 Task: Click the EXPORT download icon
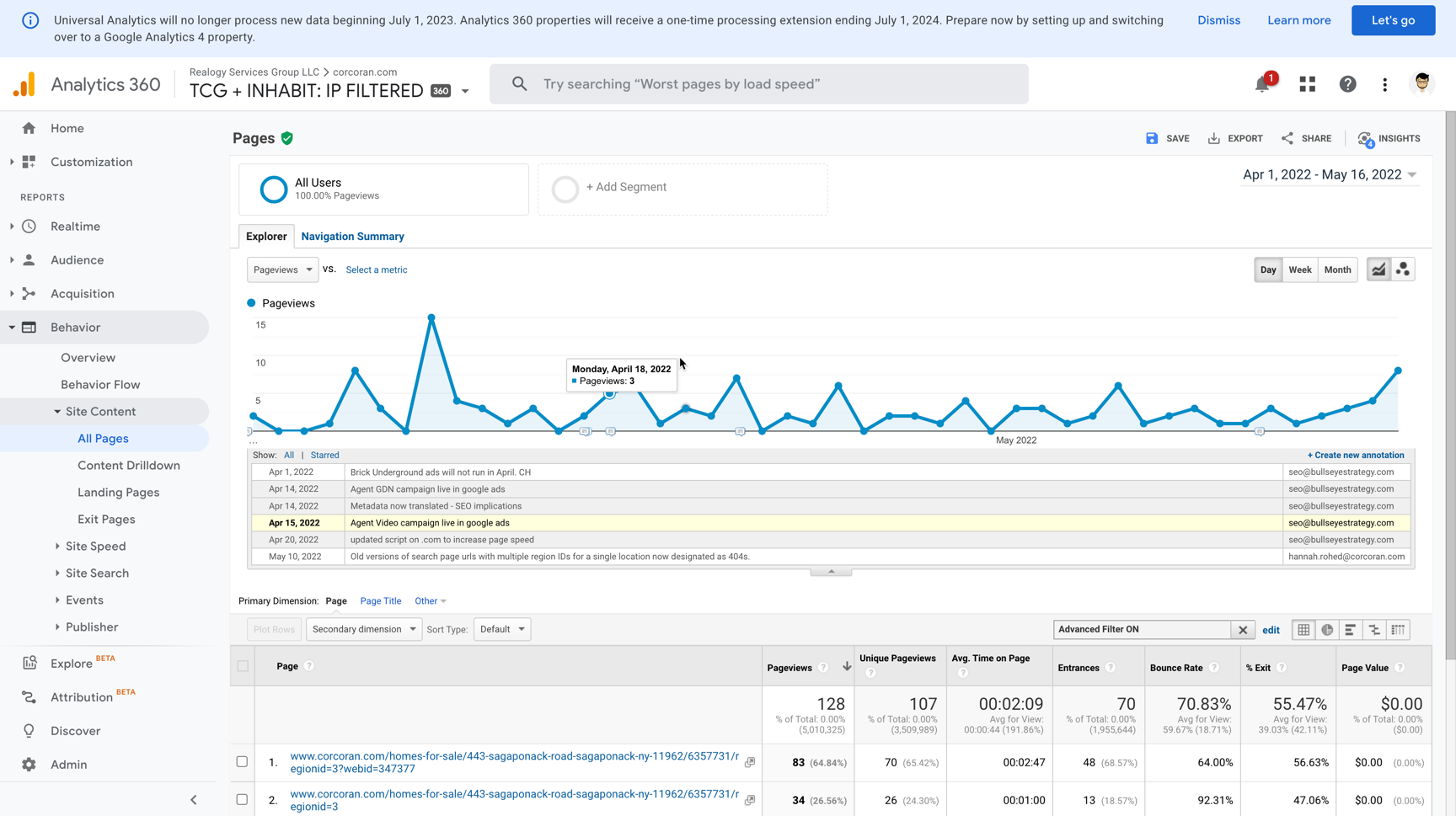pos(1213,138)
